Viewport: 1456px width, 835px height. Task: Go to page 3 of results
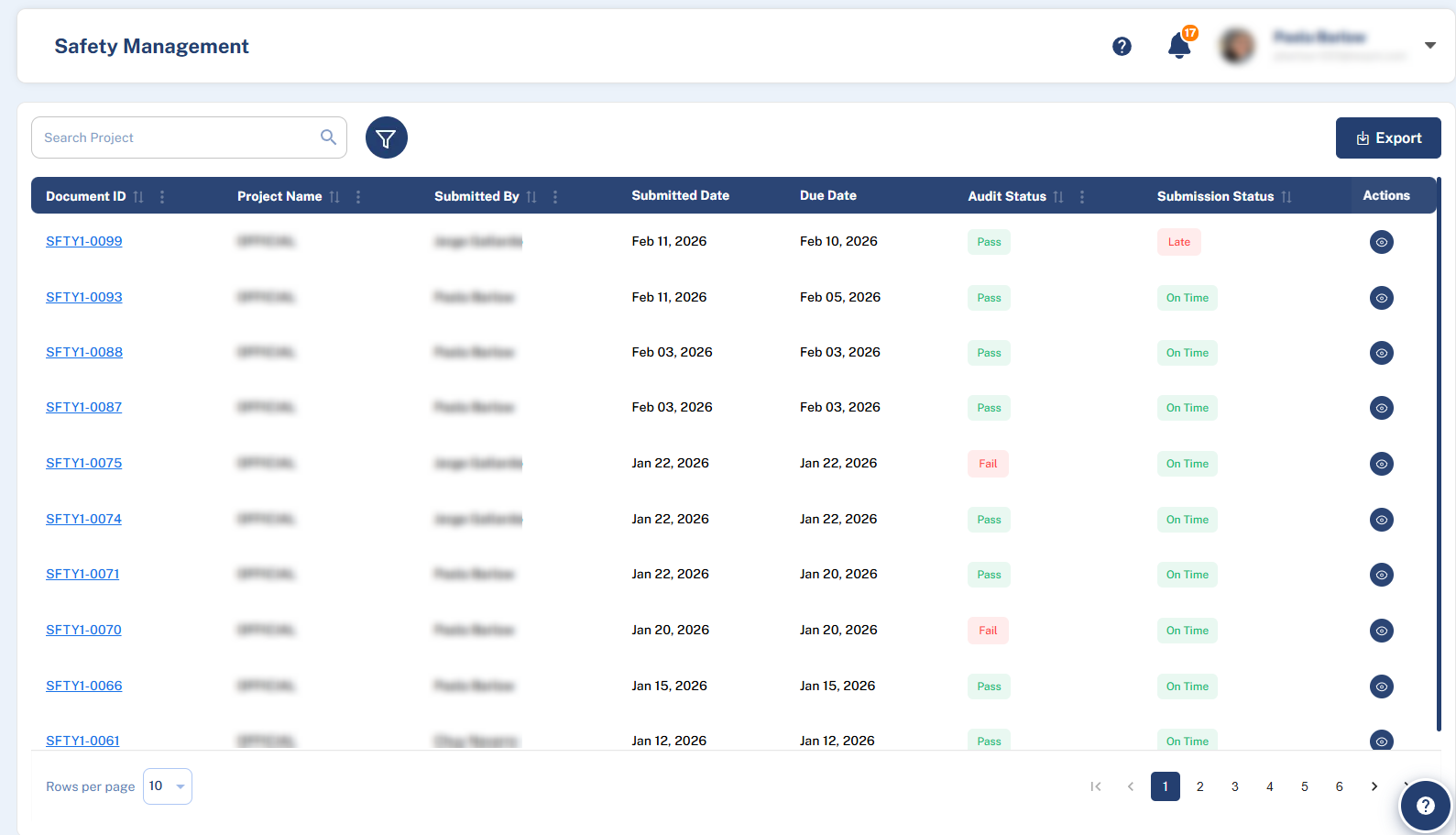click(1234, 786)
